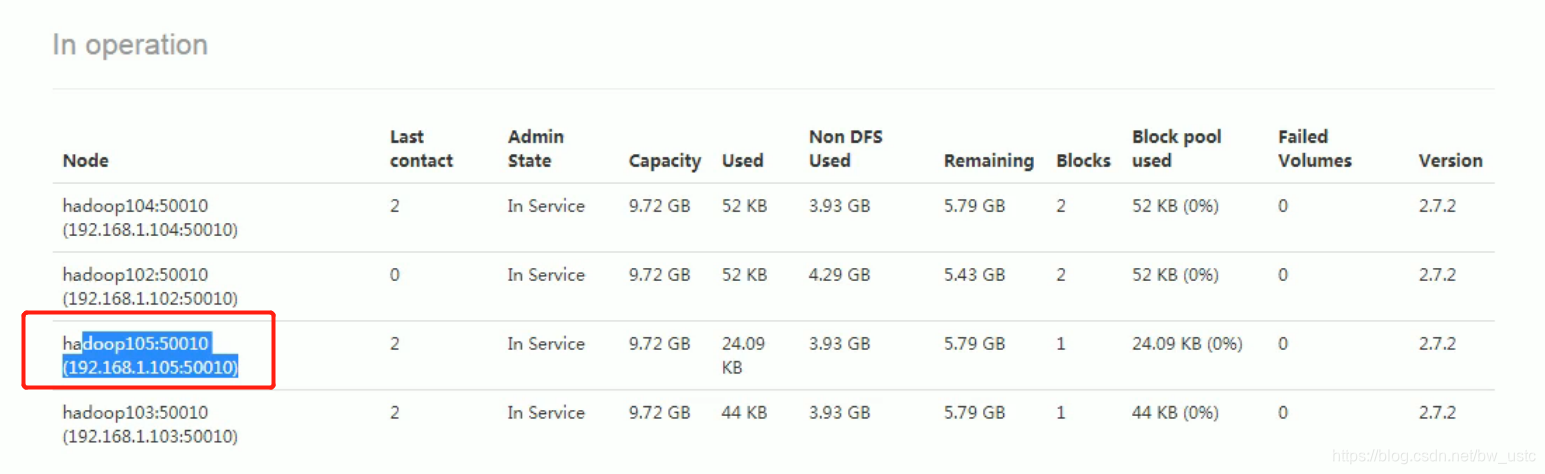
Task: Select the hadoop102:50010 node entry
Action: pos(150,287)
